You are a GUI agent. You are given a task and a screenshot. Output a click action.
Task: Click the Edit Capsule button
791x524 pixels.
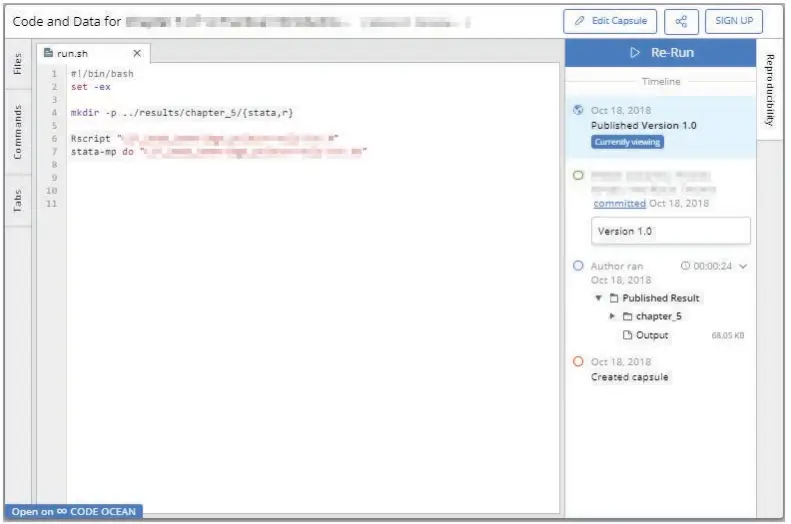click(610, 21)
